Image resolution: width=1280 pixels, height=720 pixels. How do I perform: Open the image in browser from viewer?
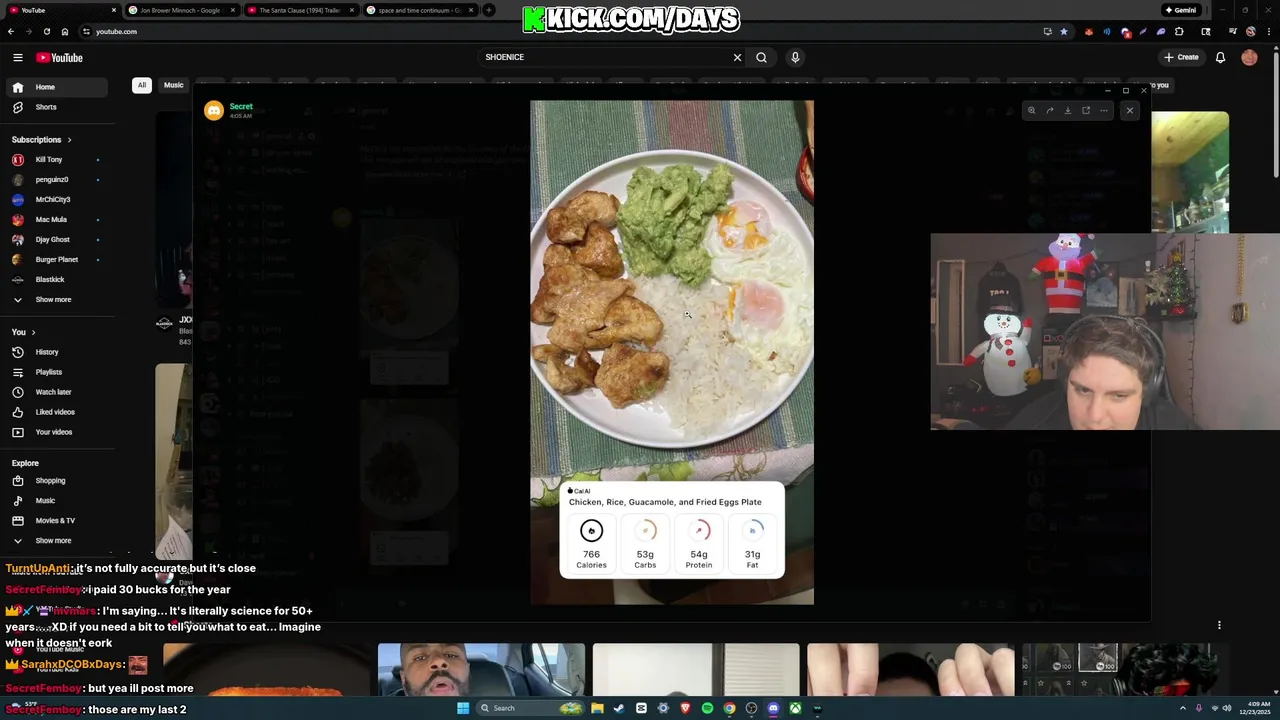tap(1085, 110)
